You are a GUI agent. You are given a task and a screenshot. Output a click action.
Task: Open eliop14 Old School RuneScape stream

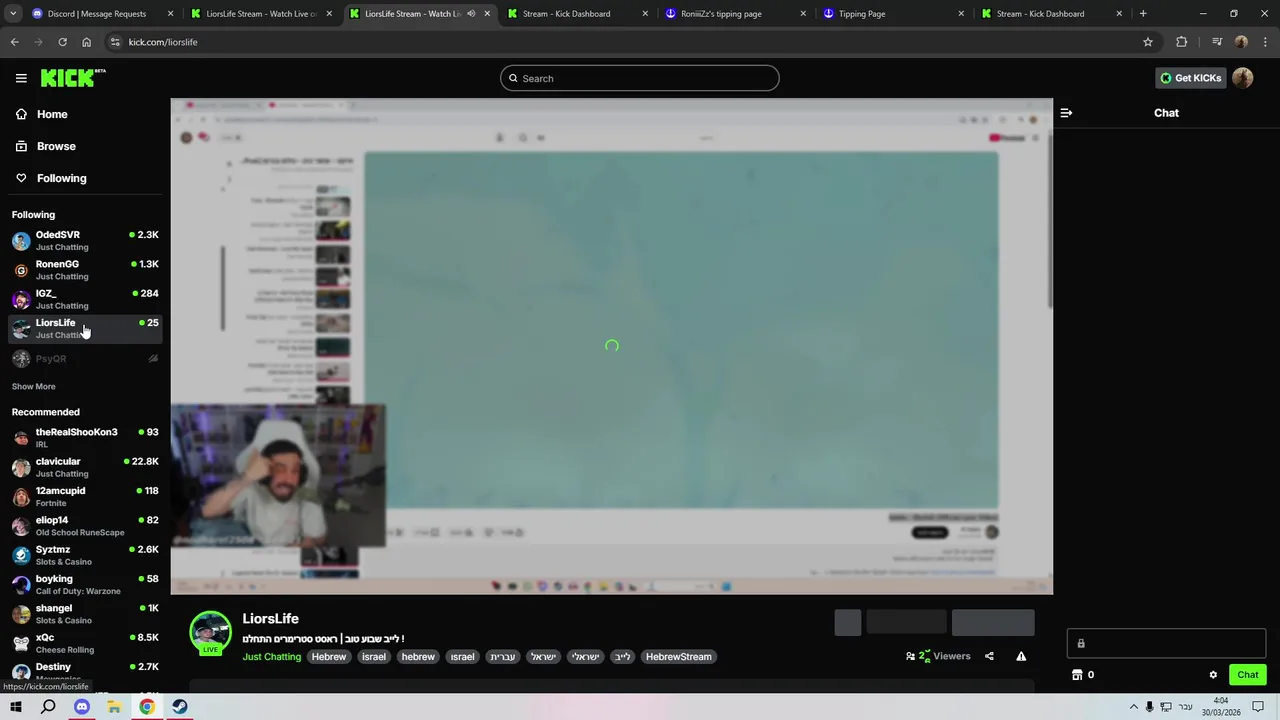[x=85, y=526]
